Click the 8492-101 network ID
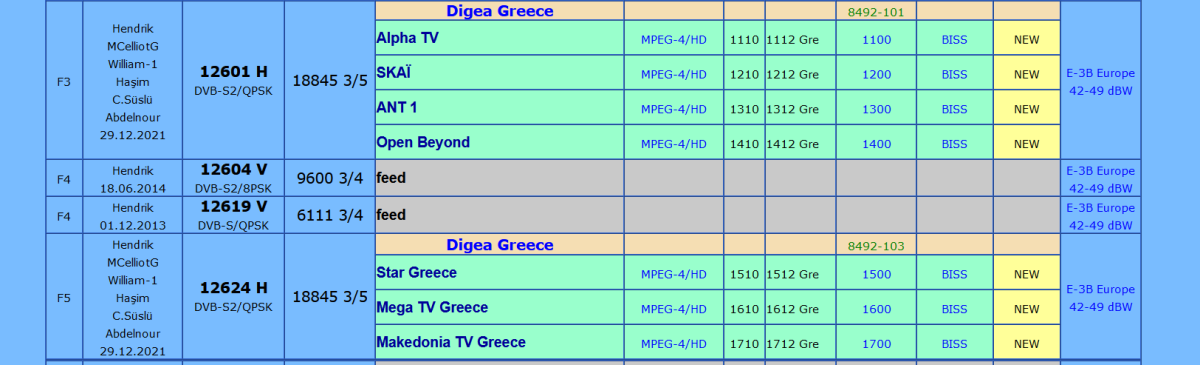The height and width of the screenshot is (365, 1200). (x=875, y=12)
